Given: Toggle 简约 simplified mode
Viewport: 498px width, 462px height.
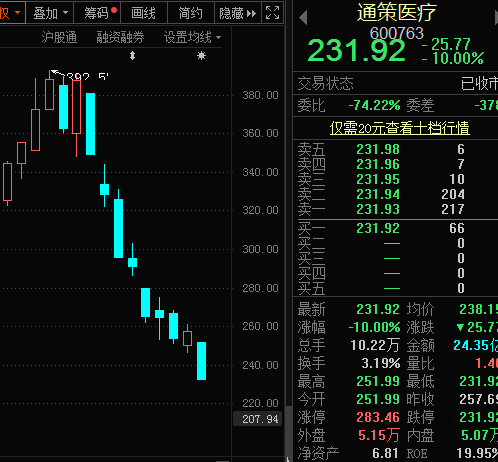Looking at the screenshot, I should (191, 13).
